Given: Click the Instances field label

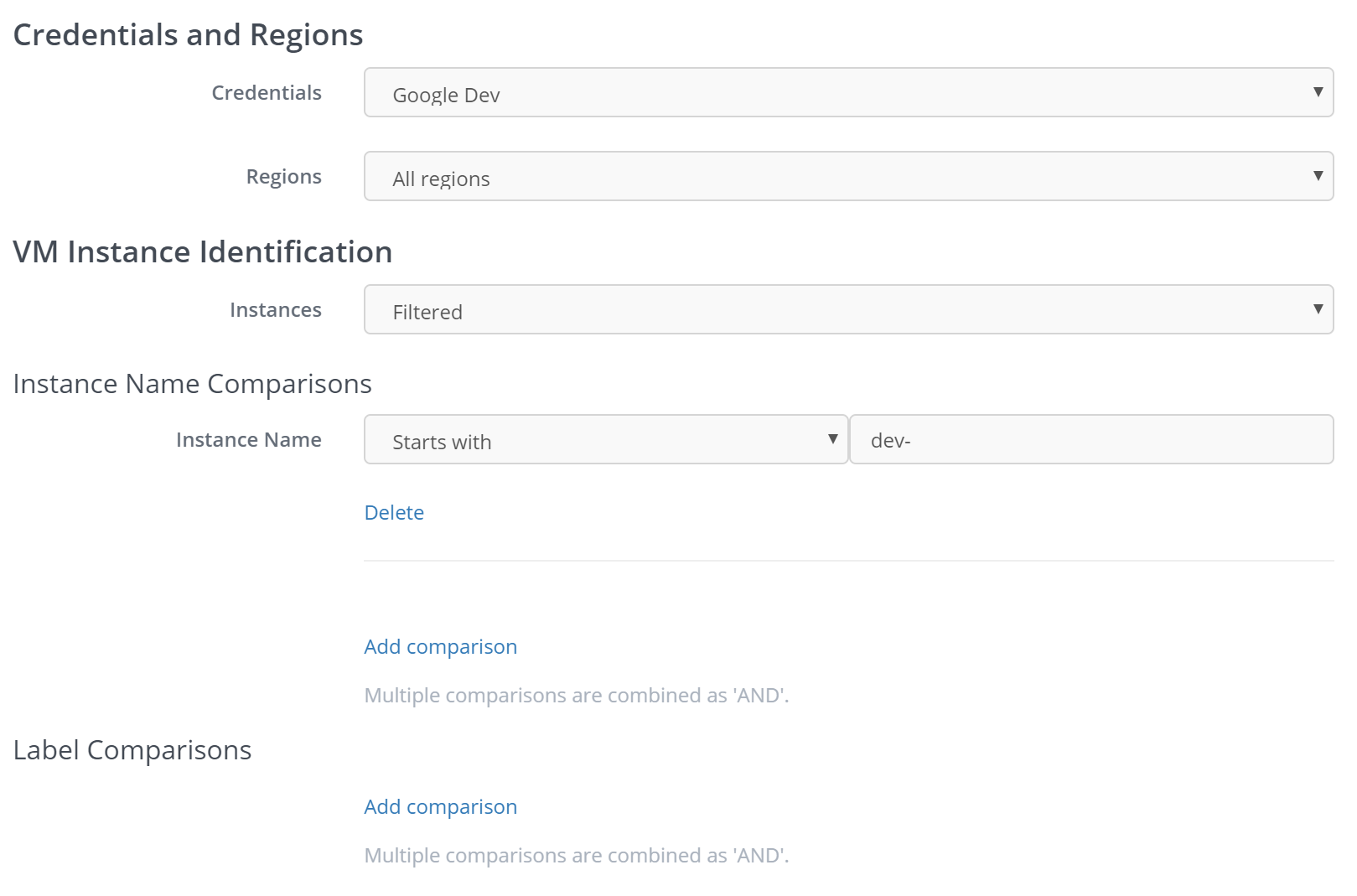Looking at the screenshot, I should point(275,310).
